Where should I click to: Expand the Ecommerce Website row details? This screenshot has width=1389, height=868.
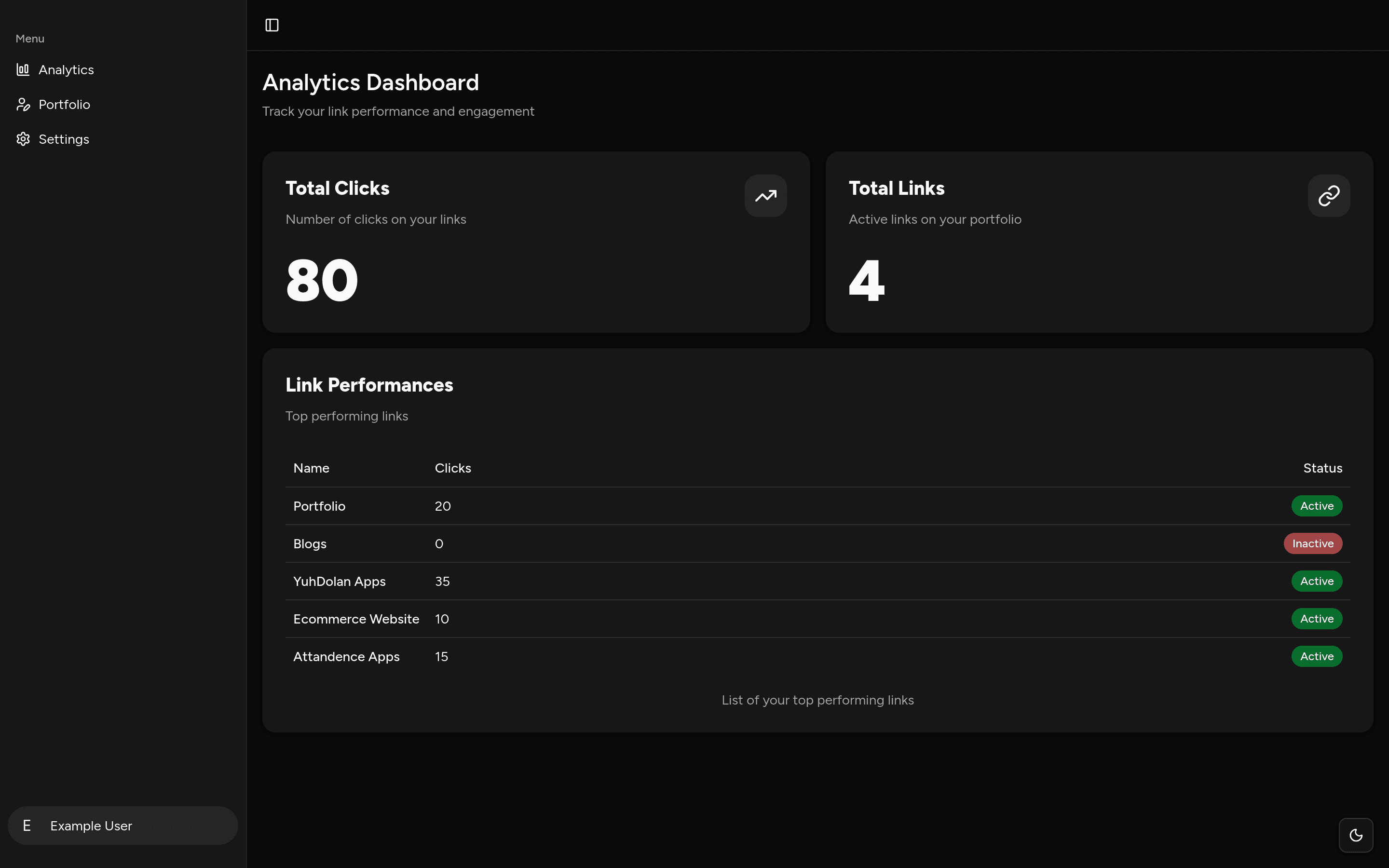pyautogui.click(x=356, y=618)
